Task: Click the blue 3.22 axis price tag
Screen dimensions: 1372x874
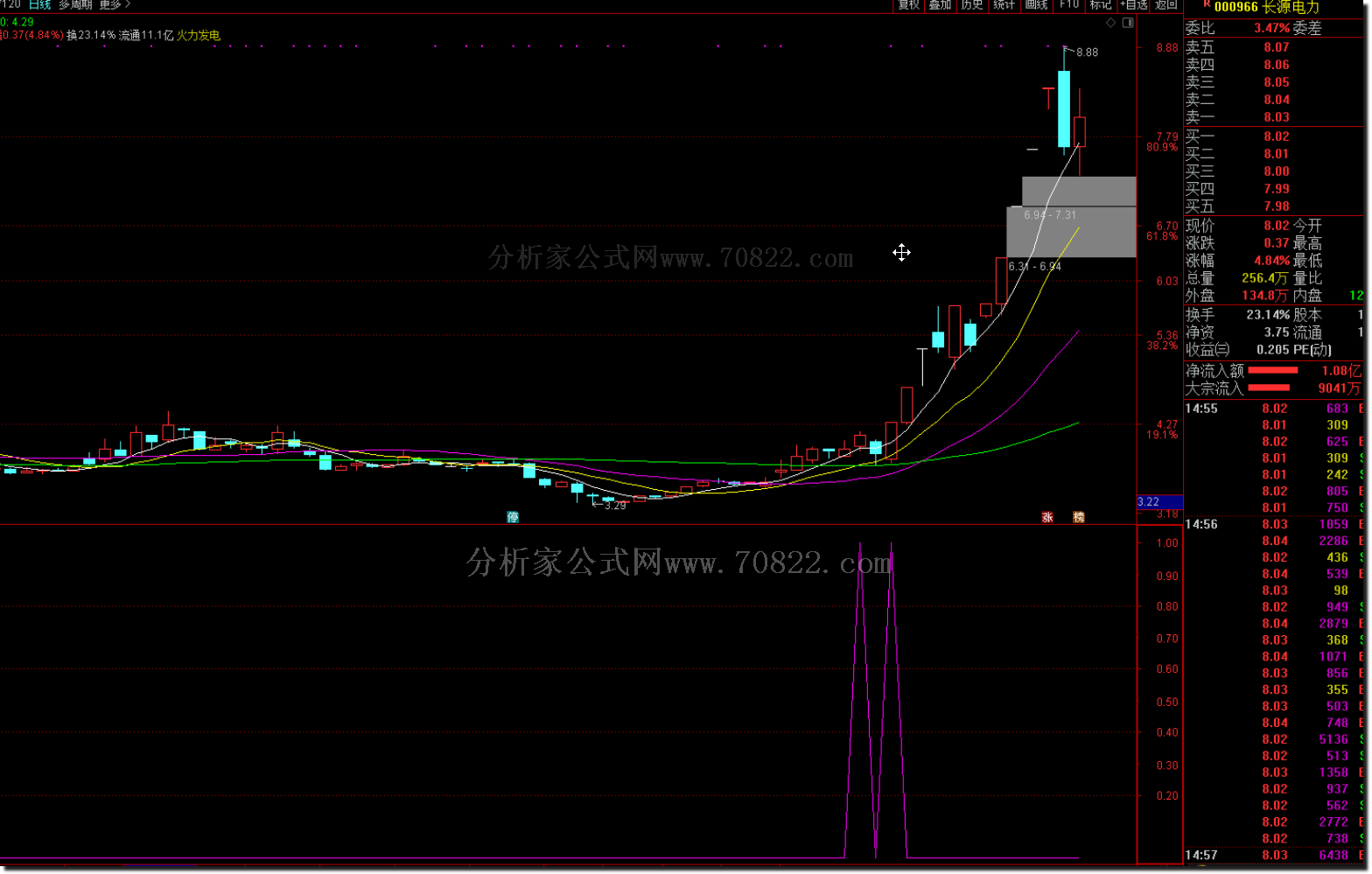Action: click(x=1159, y=502)
